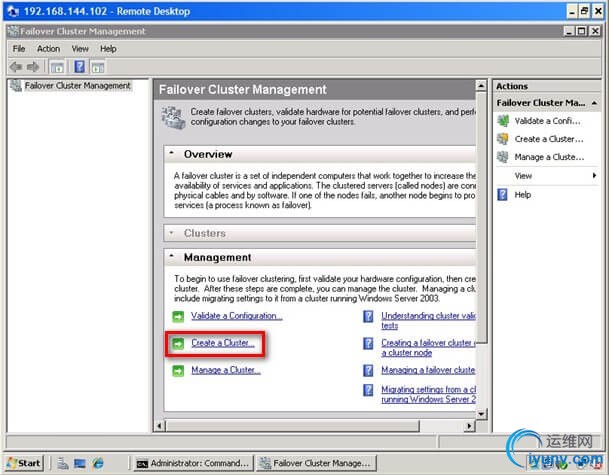Open Creating a failover cluster help link
The height and width of the screenshot is (475, 609).
pyautogui.click(x=428, y=348)
